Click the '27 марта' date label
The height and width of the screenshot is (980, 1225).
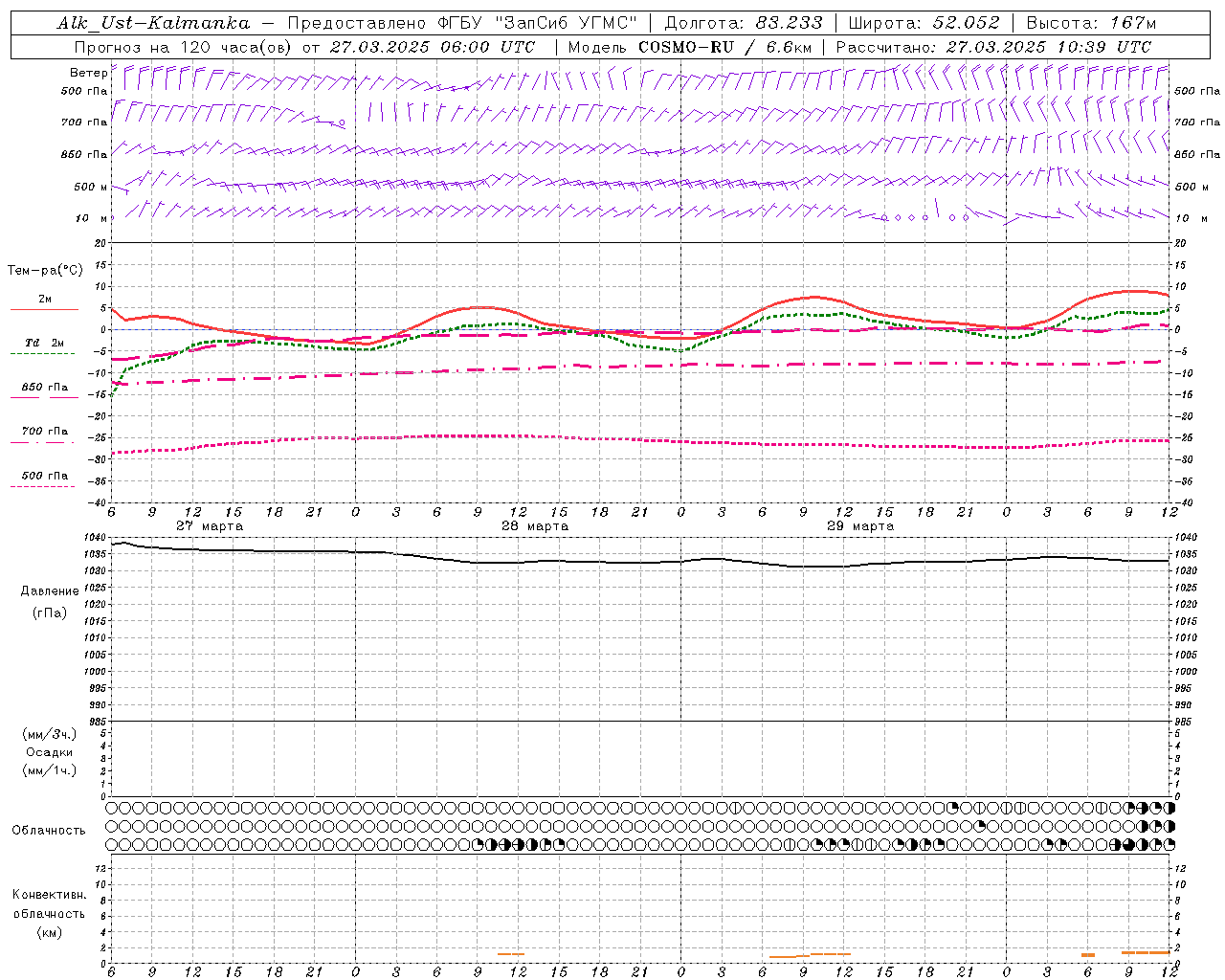(210, 526)
